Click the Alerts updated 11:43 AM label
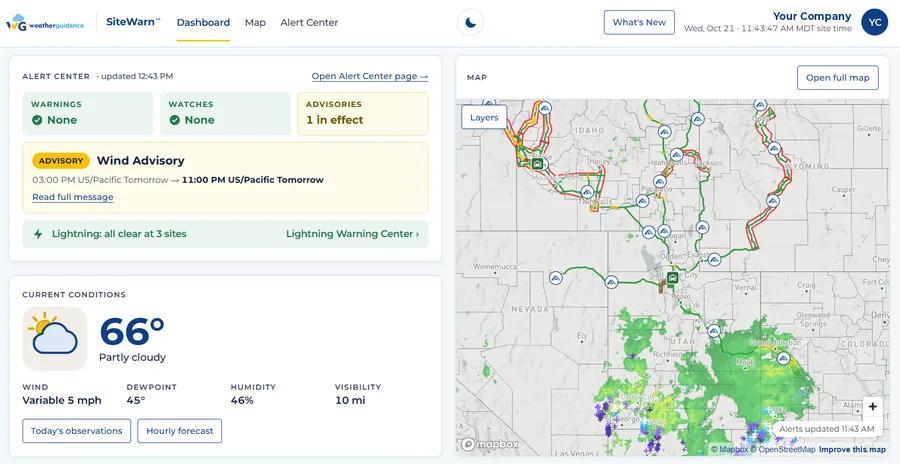 tap(827, 429)
